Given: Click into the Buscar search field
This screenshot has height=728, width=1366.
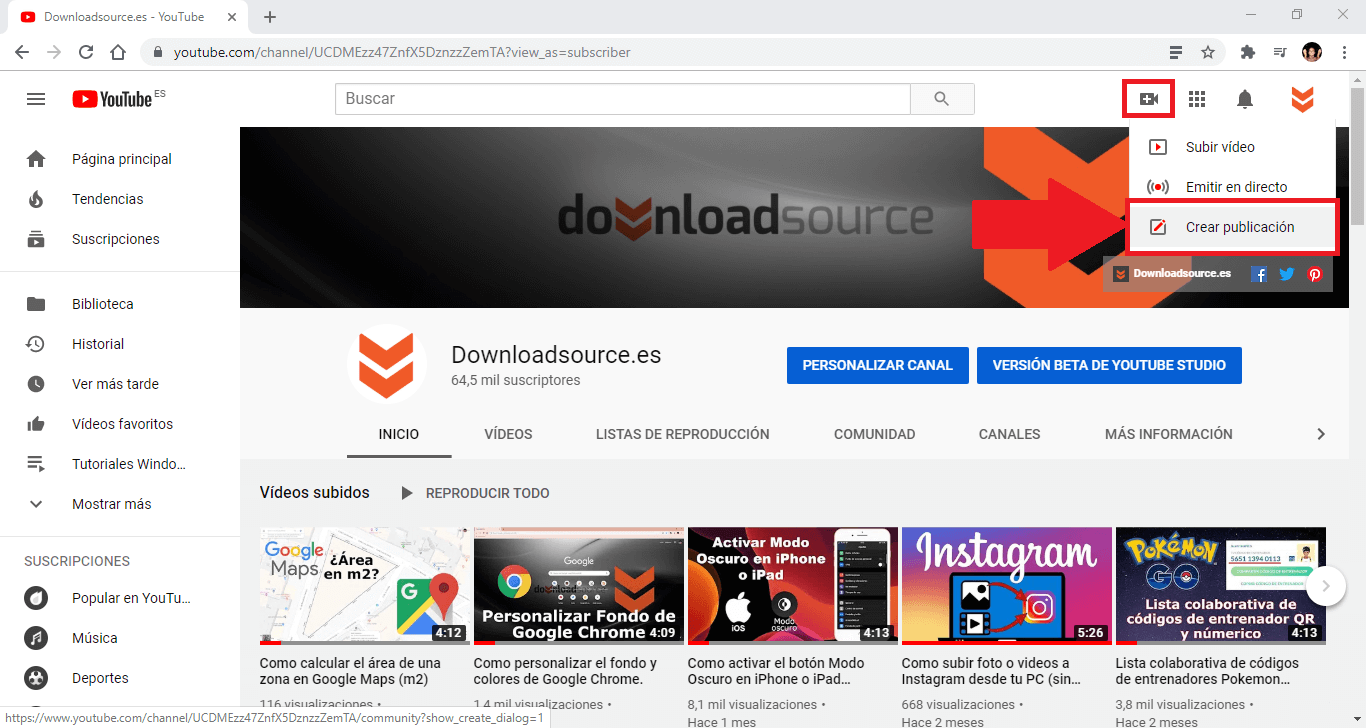Looking at the screenshot, I should 623,99.
